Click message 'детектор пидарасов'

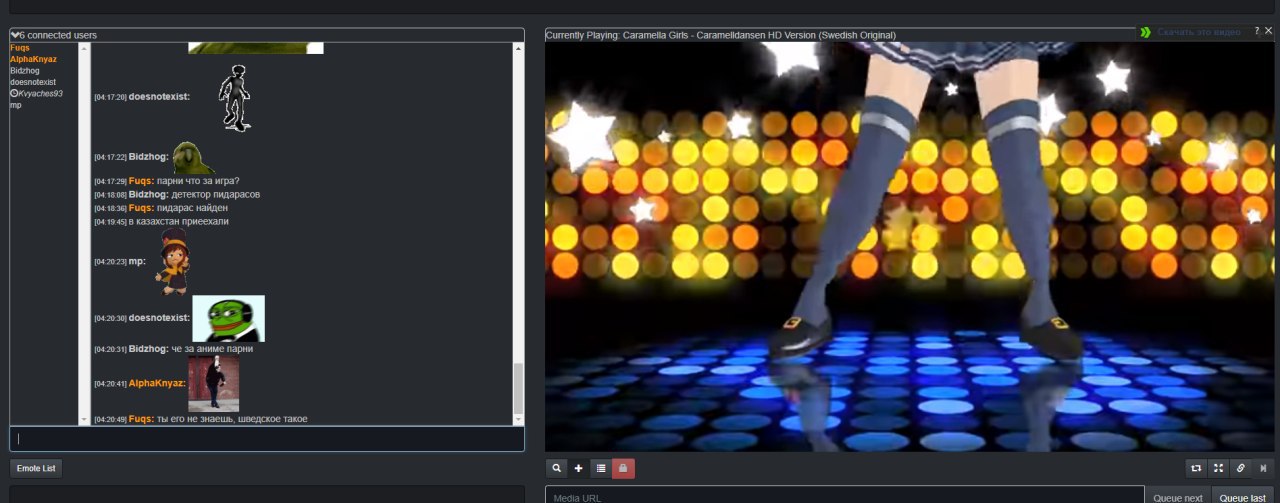point(215,194)
